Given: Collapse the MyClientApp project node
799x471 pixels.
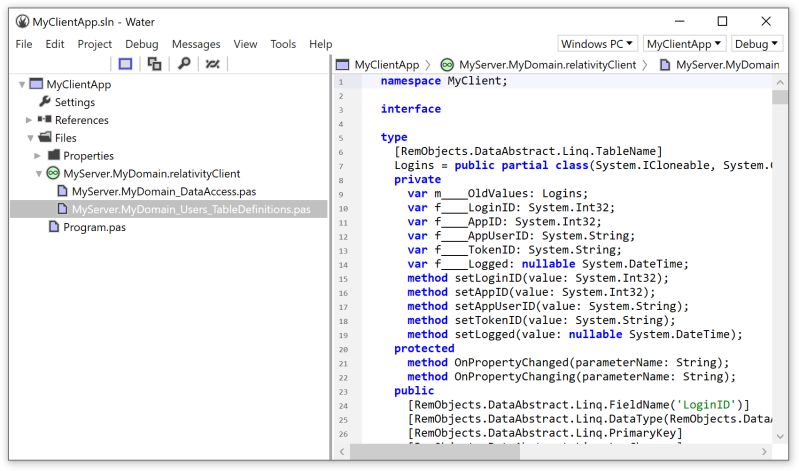Looking at the screenshot, I should [22, 84].
